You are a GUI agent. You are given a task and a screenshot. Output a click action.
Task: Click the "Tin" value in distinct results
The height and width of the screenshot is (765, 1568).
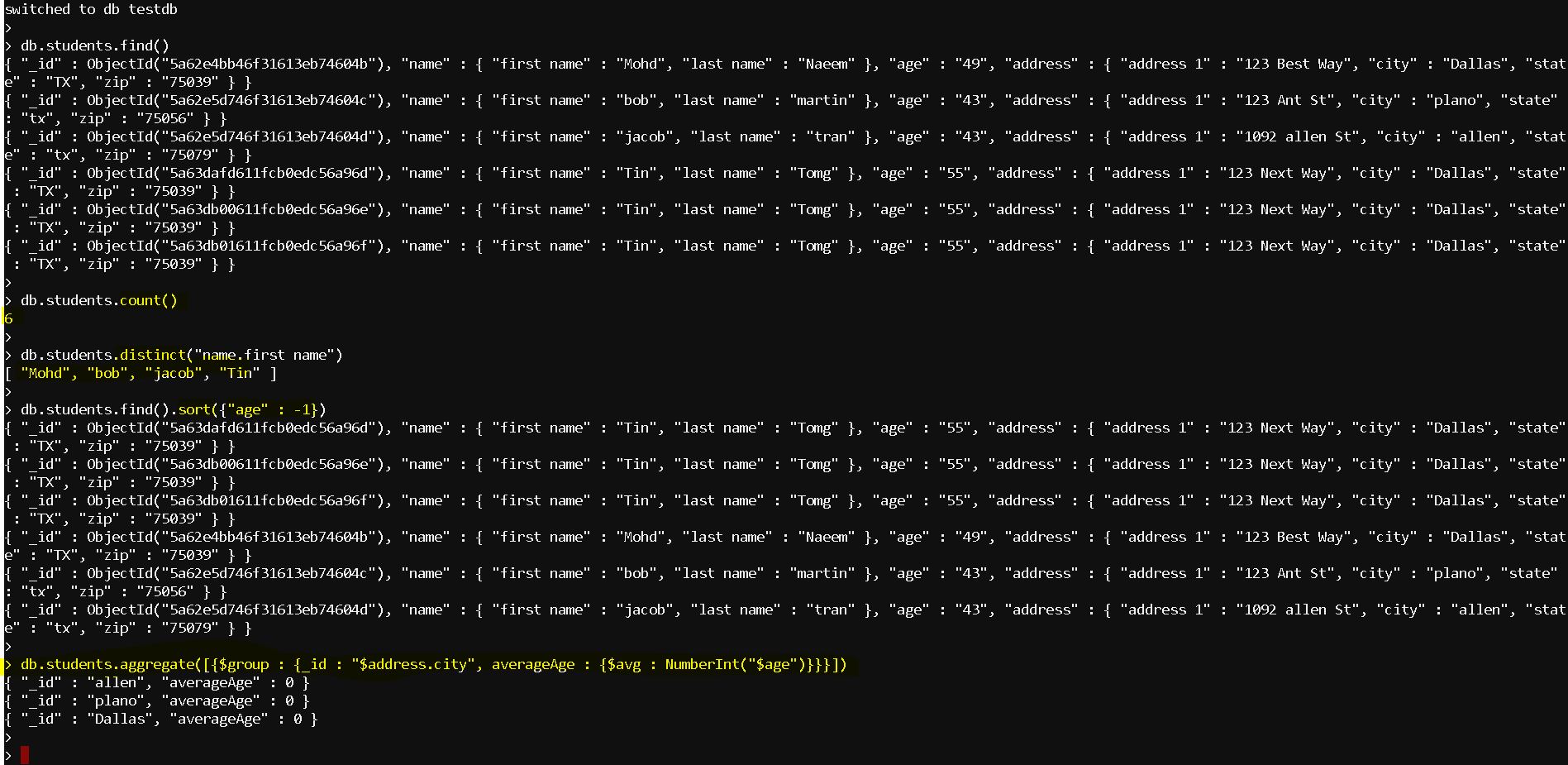(x=240, y=373)
